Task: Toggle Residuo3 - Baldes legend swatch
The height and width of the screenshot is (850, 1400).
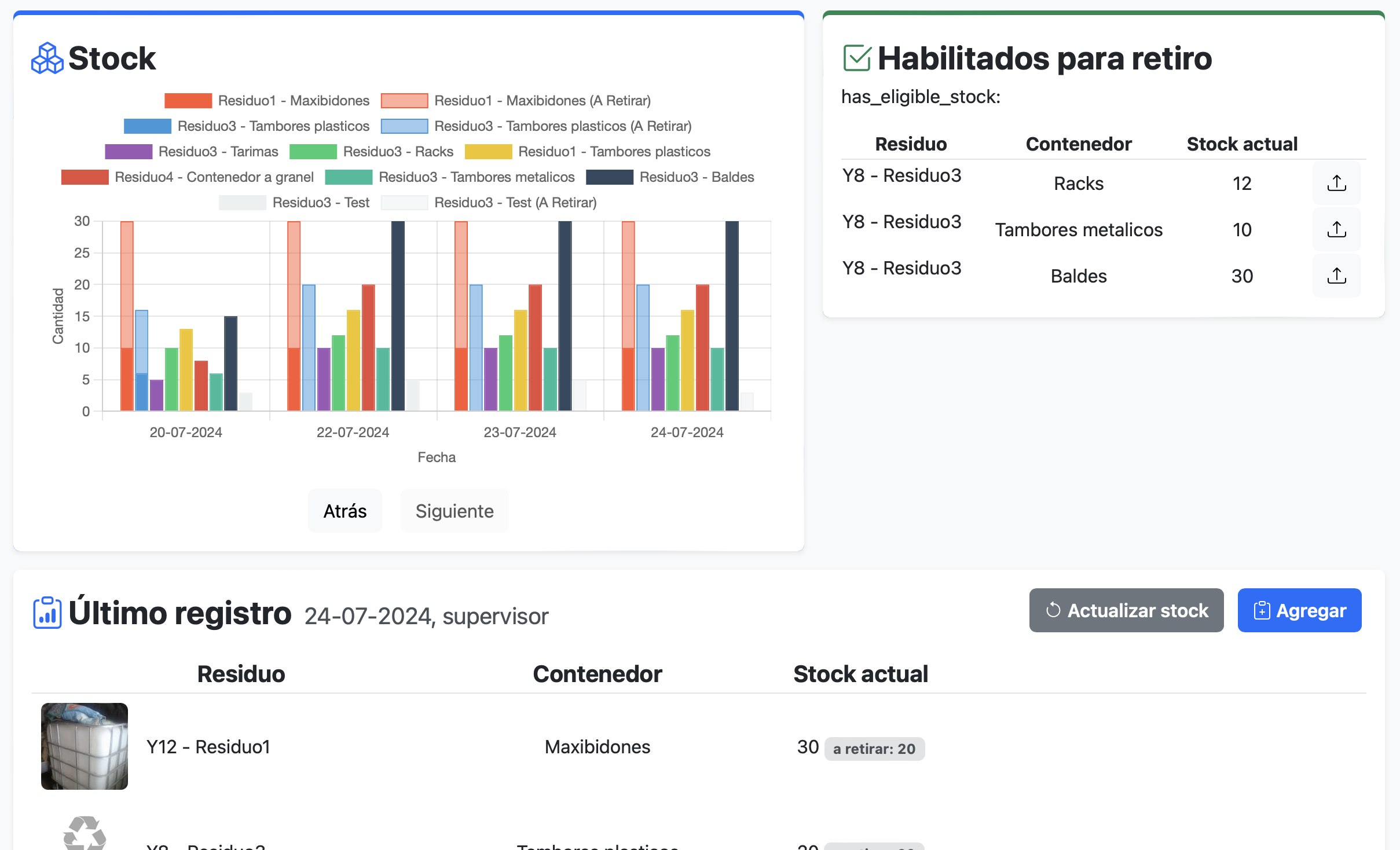Action: coord(610,177)
